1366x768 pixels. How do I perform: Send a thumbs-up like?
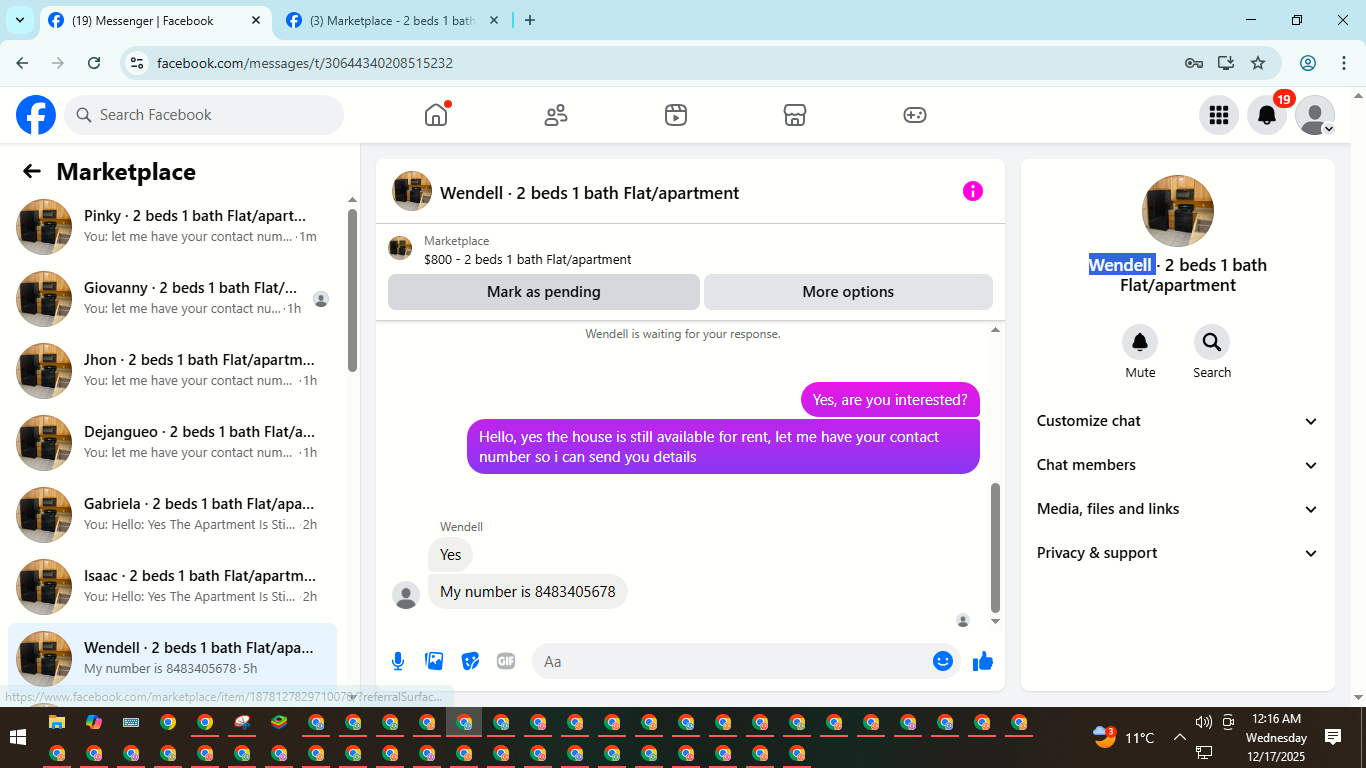coord(983,661)
